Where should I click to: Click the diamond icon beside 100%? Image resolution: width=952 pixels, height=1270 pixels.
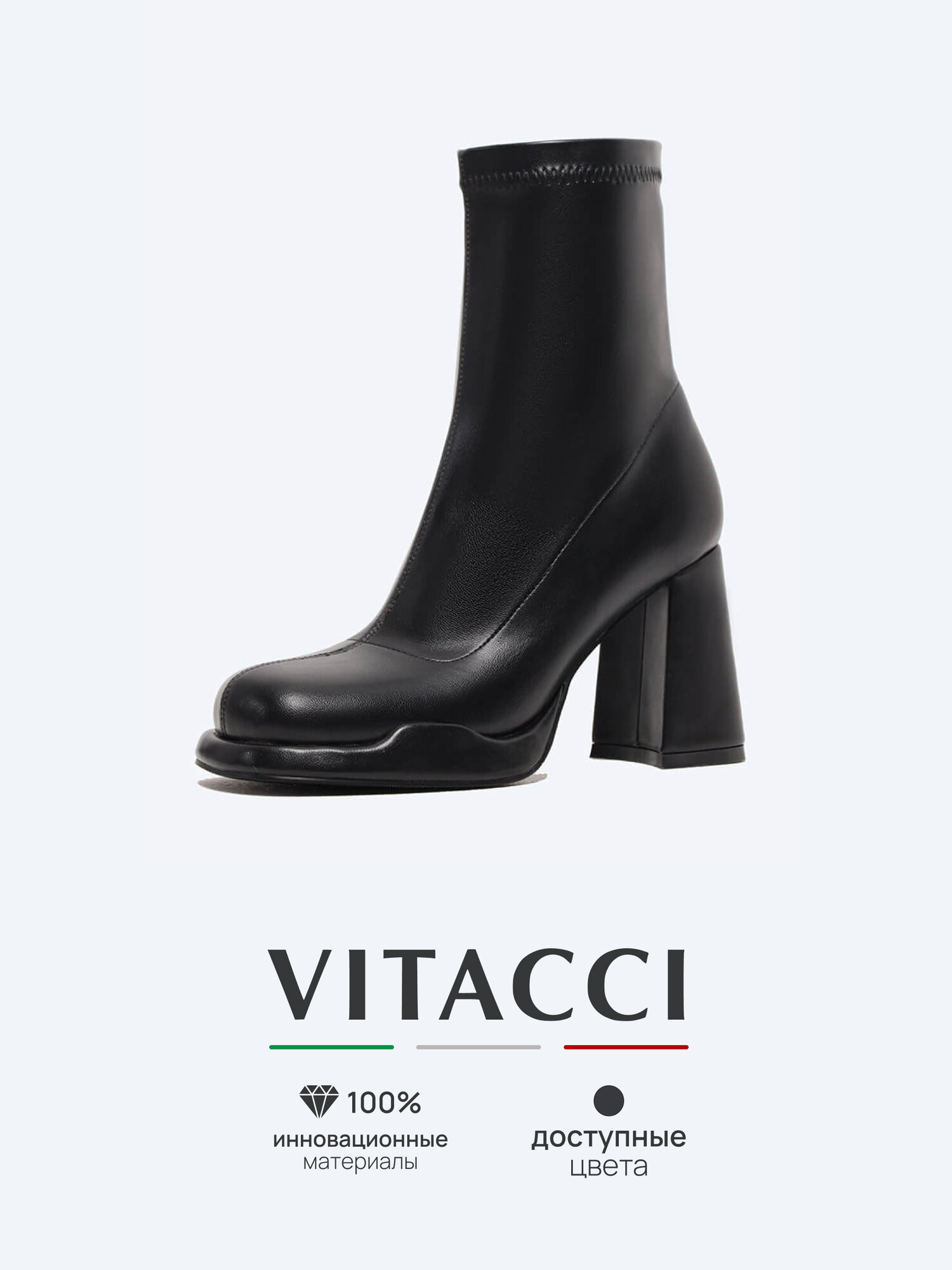[x=319, y=1102]
